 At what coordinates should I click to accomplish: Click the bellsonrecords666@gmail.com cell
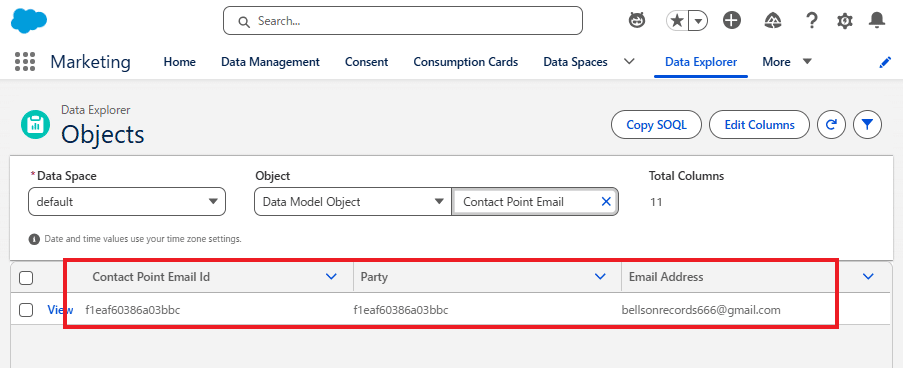point(701,310)
